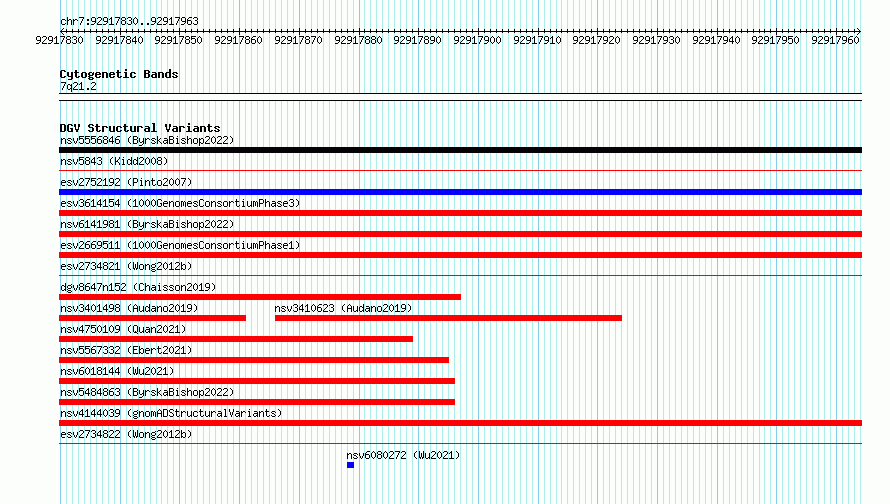Select the black nsv5556846 variant bar
The height and width of the screenshot is (504, 890).
[460, 150]
